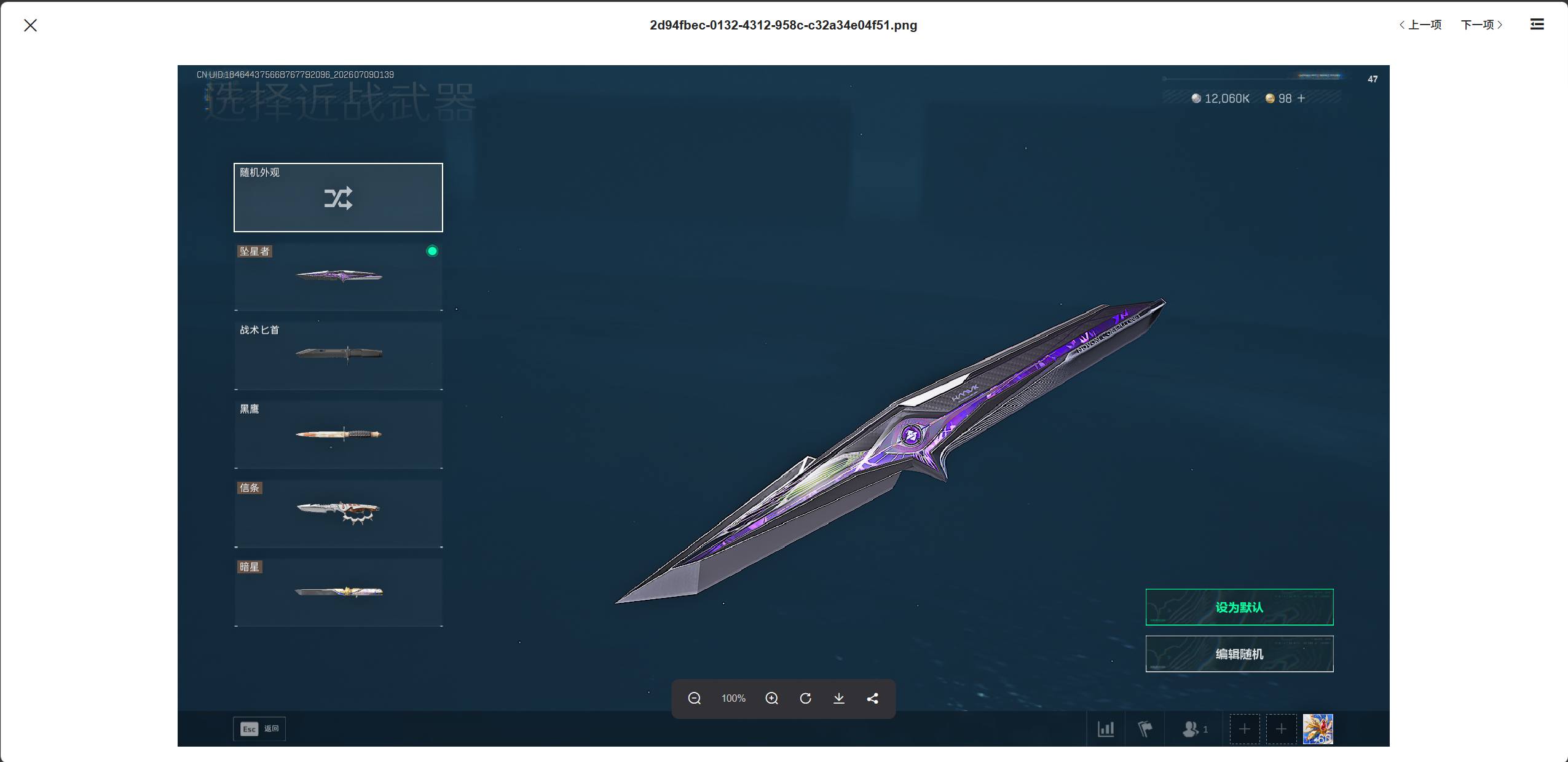Click the 编辑随机 edit random button
Image resolution: width=1568 pixels, height=762 pixels.
[1239, 654]
